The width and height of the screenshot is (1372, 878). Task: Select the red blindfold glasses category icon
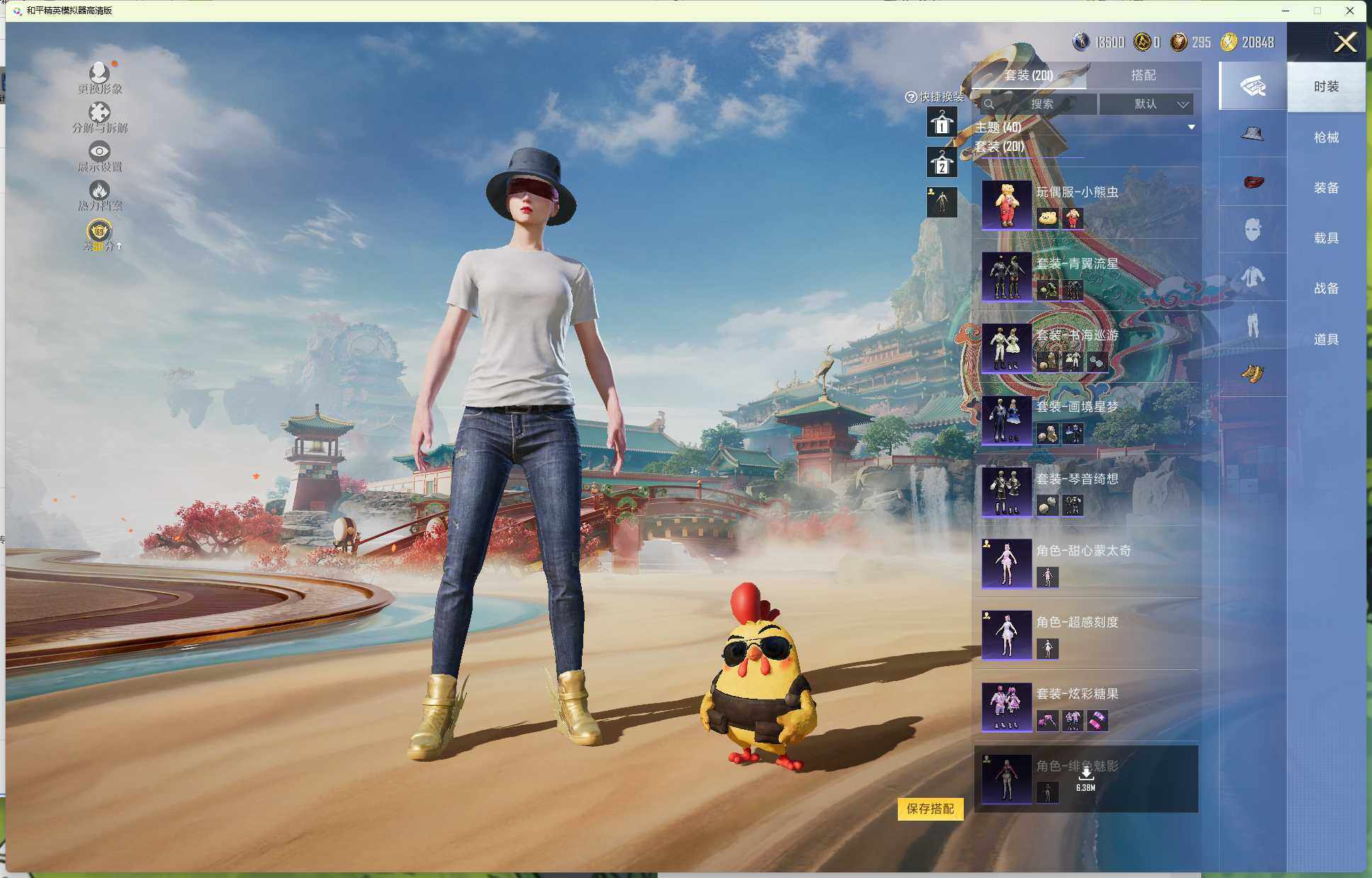pyautogui.click(x=1252, y=181)
